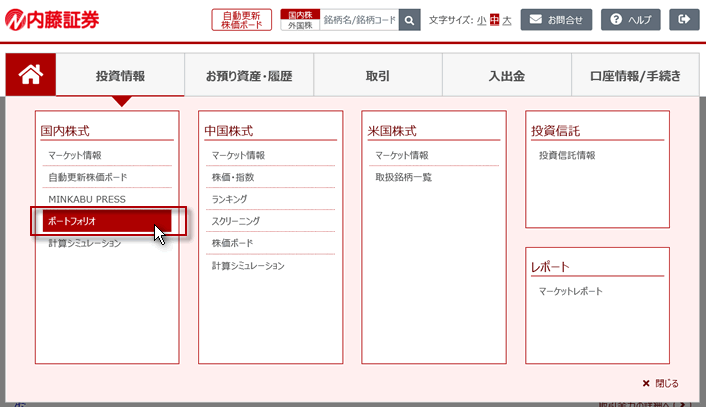The image size is (706, 407).
Task: Set font size to 小
Action: pyautogui.click(x=481, y=20)
